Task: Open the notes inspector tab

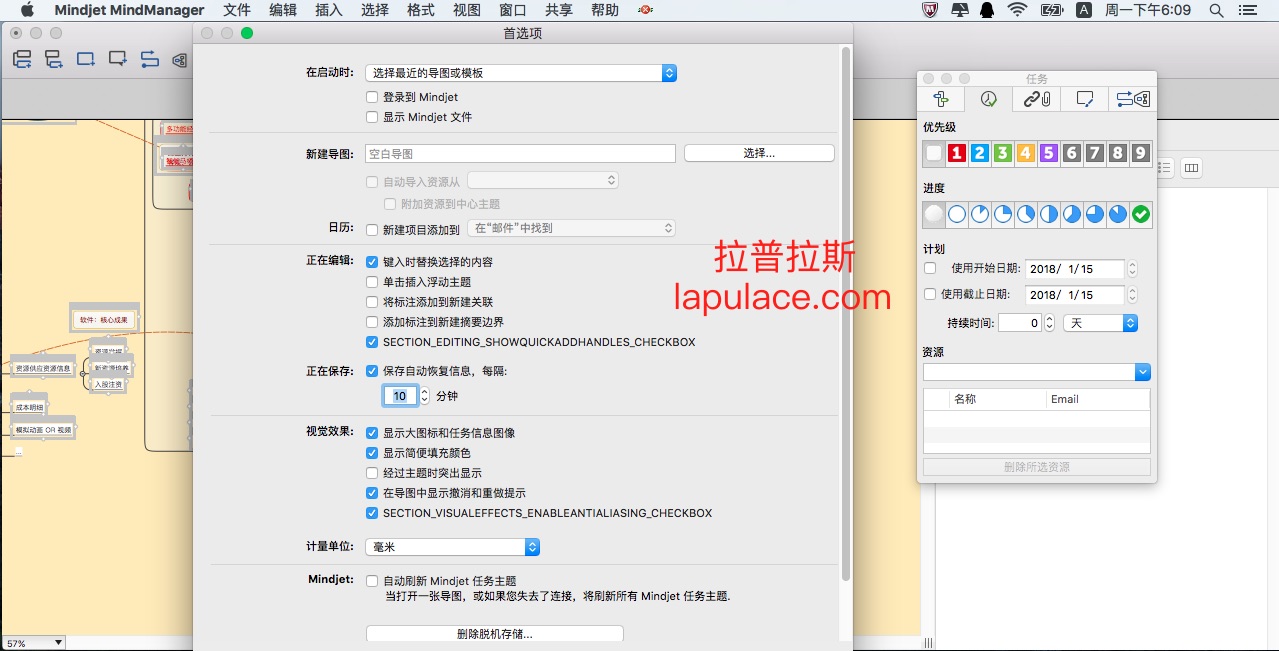Action: [1085, 99]
